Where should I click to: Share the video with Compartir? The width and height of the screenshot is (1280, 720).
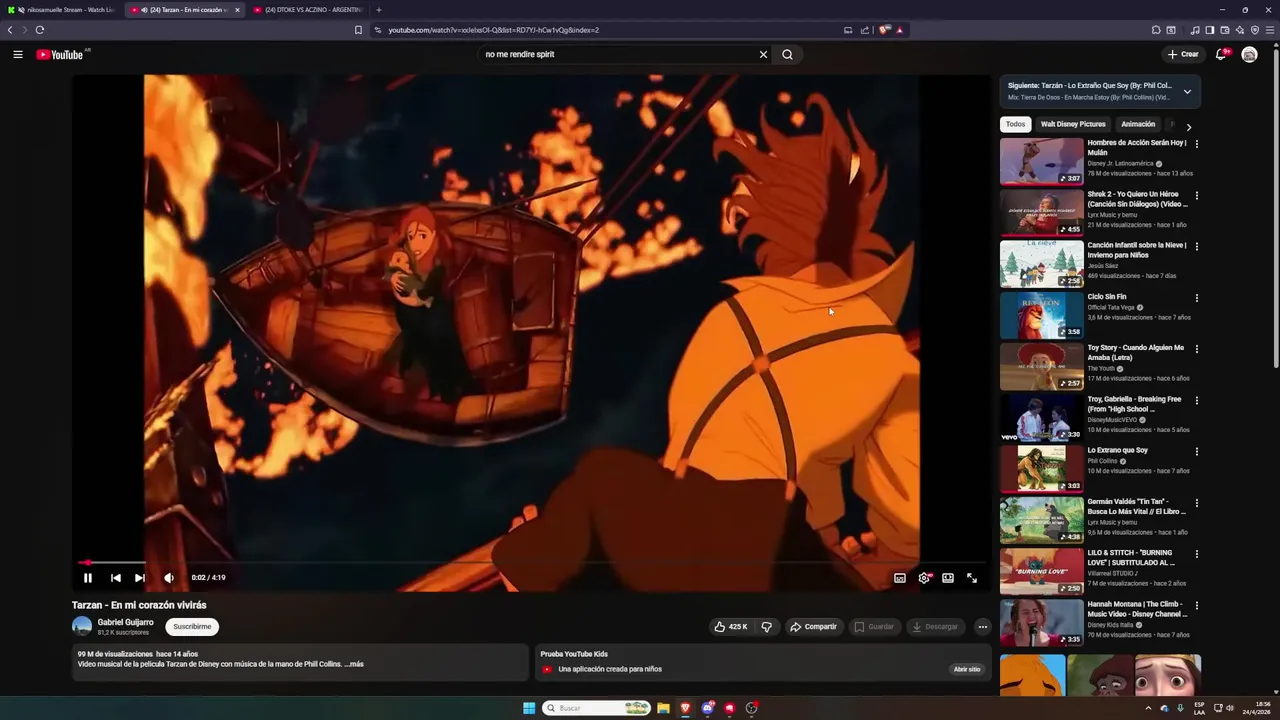(x=813, y=627)
